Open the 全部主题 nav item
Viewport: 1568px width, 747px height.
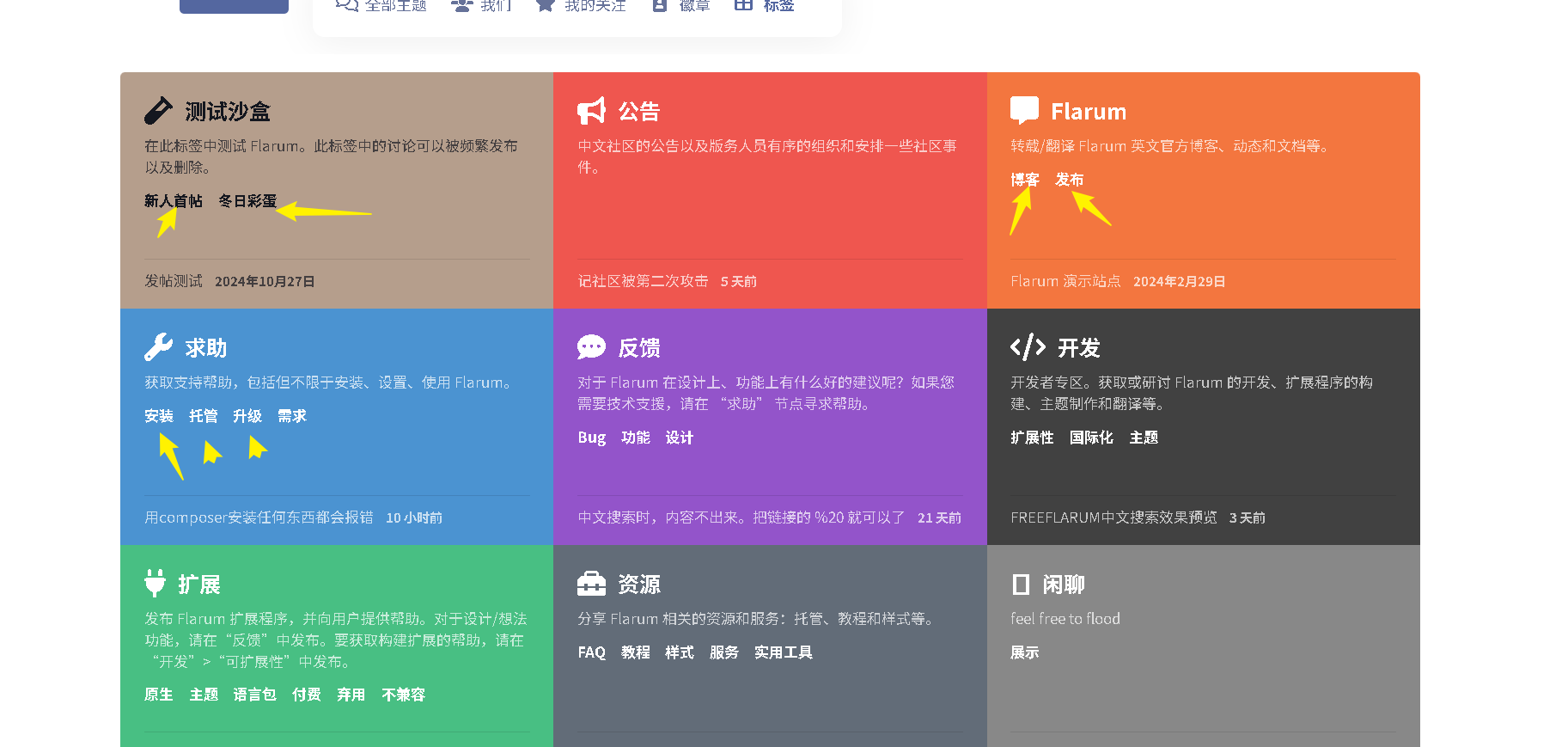(381, 5)
